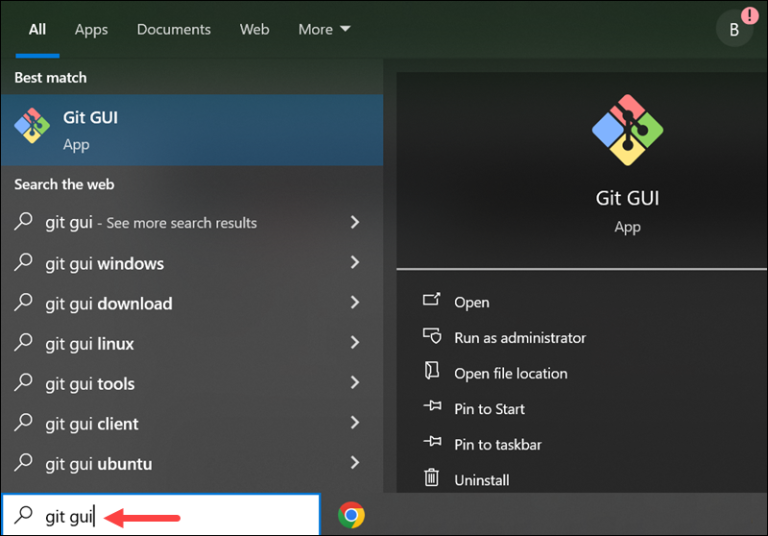The height and width of the screenshot is (536, 768).
Task: Open Chrome from the taskbar
Action: click(x=351, y=515)
